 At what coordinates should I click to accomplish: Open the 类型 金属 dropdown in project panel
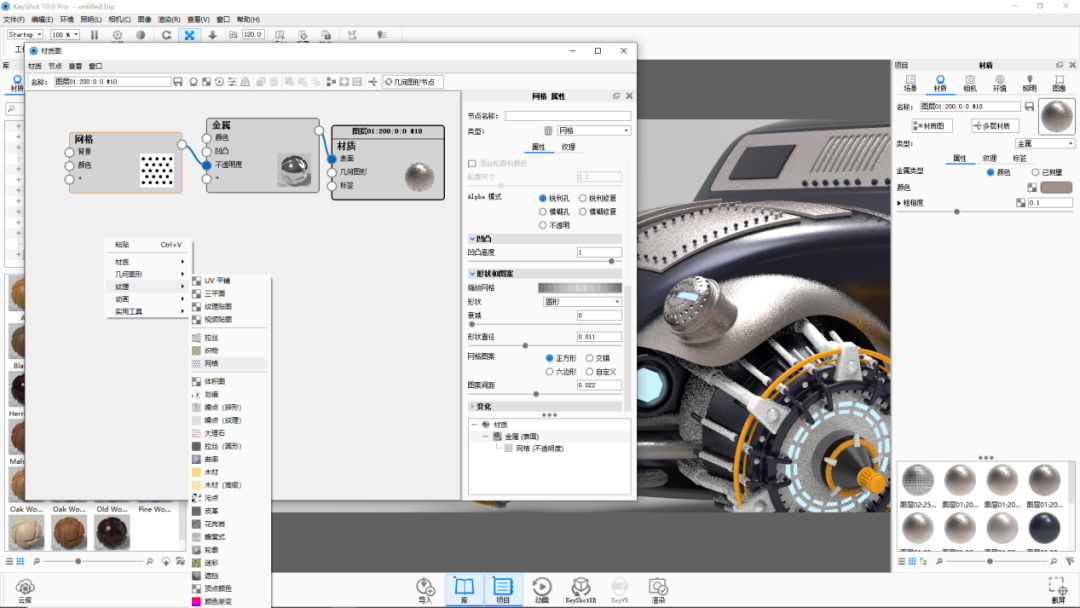click(x=1045, y=144)
